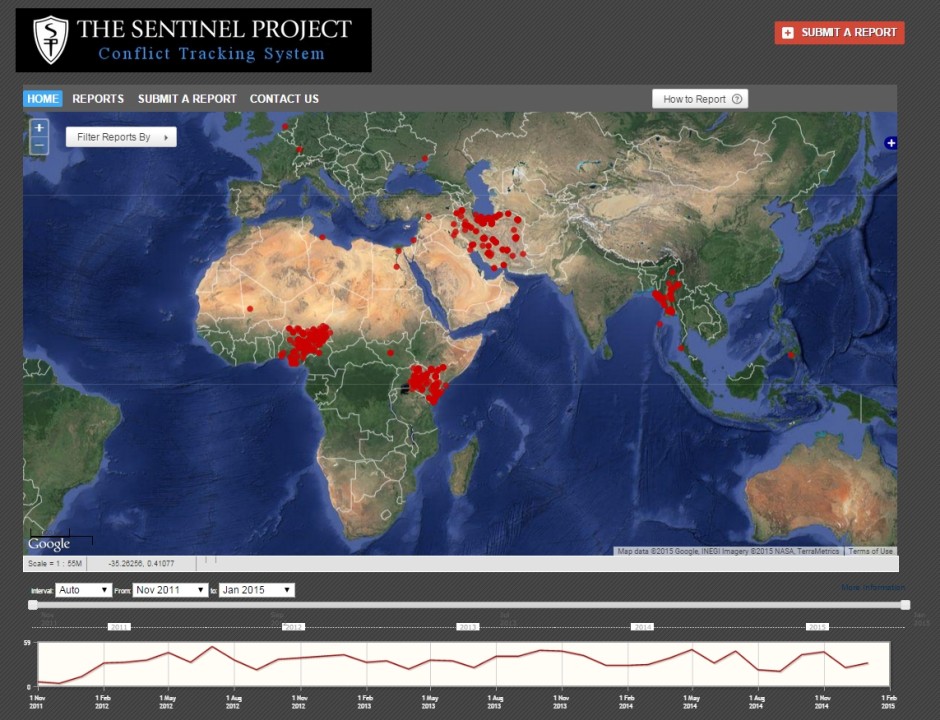The height and width of the screenshot is (720, 940).
Task: Click the More Information link
Action: click(x=872, y=588)
